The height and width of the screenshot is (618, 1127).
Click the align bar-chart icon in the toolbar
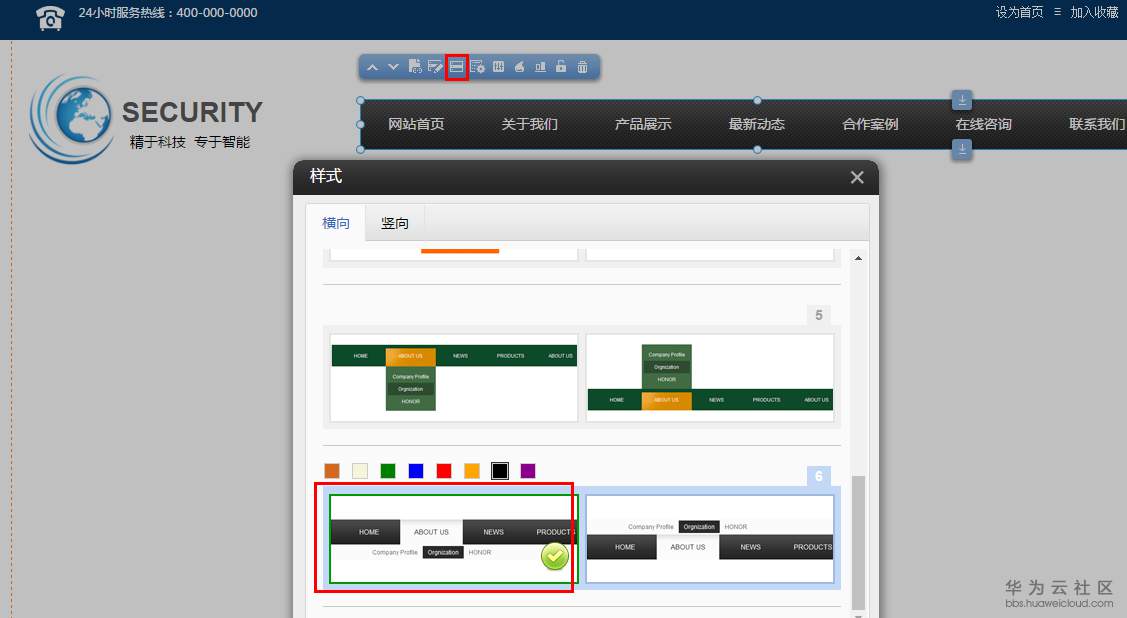[x=540, y=67]
